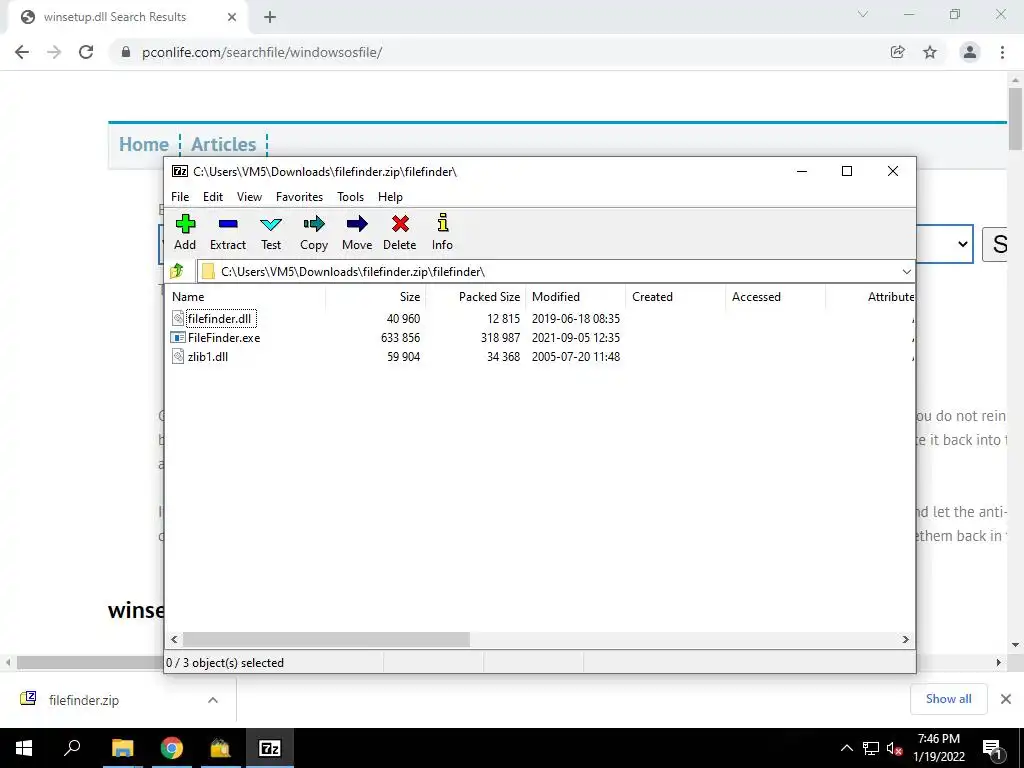Follow the Articles link on the webpage
Screen dimensions: 1024x768
[223, 144]
